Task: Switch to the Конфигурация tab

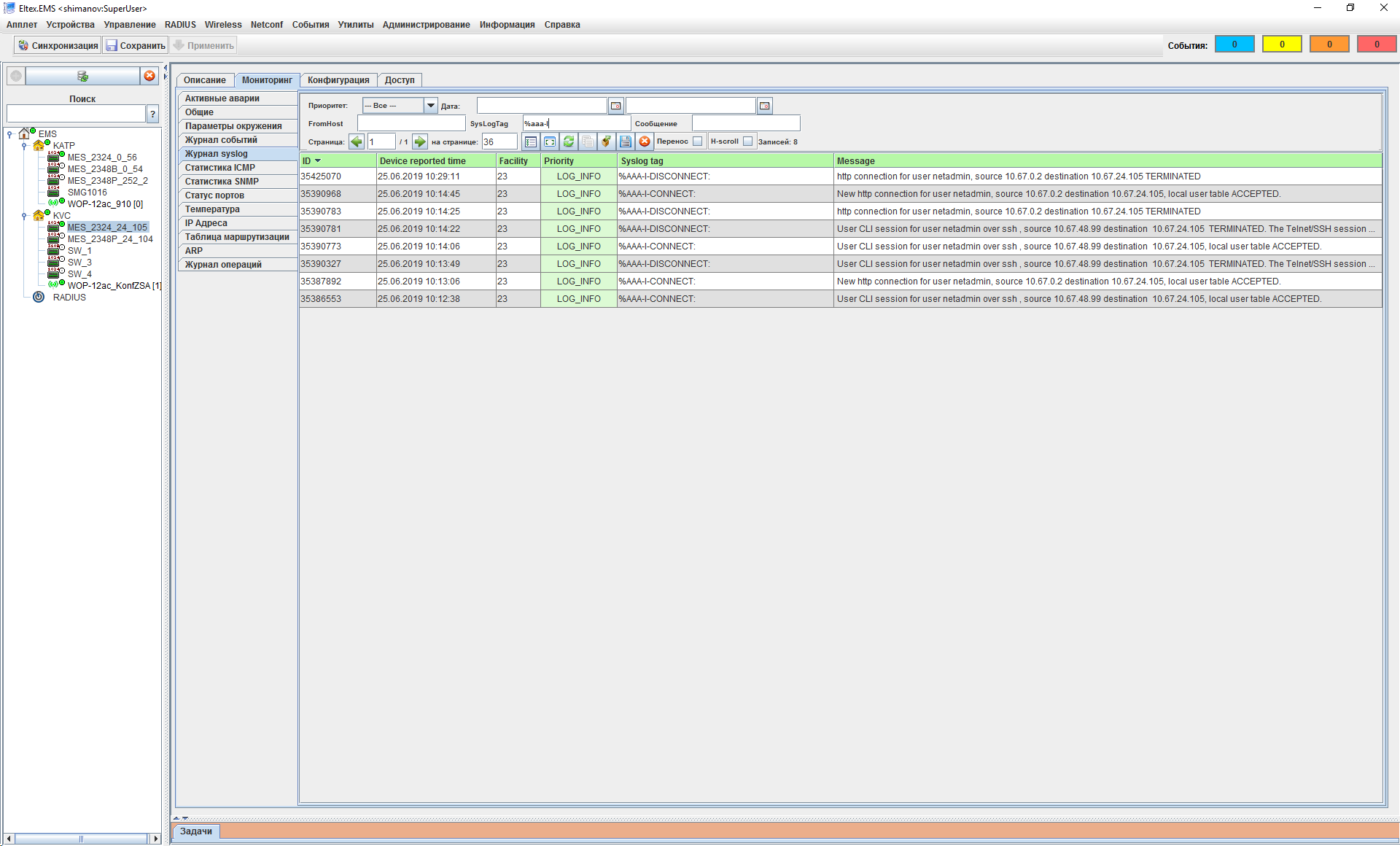Action: tap(338, 79)
